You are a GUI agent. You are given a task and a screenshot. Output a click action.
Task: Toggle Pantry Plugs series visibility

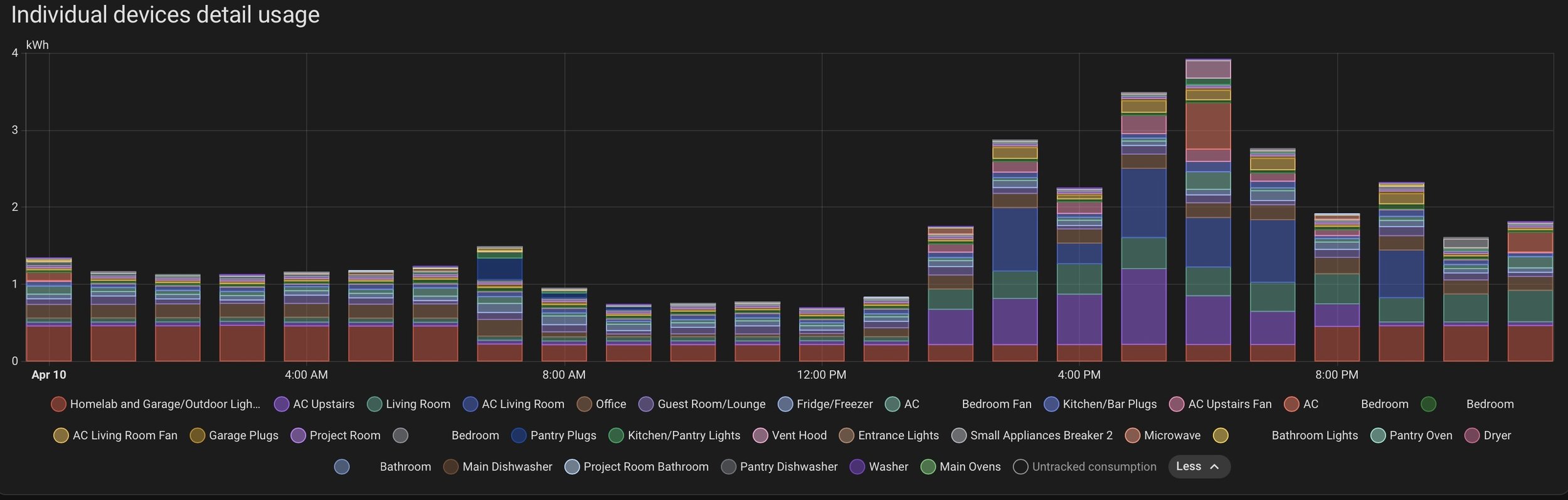tap(553, 435)
